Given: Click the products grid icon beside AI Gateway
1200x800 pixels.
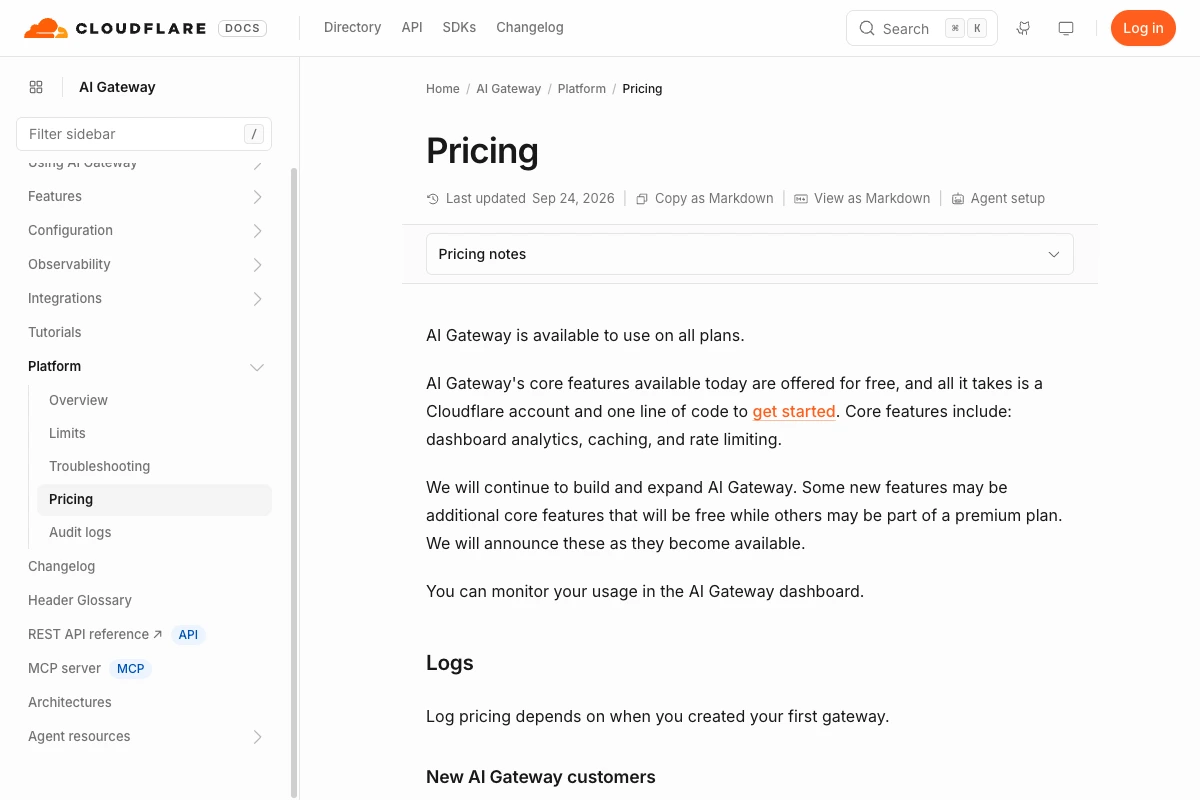Looking at the screenshot, I should (x=36, y=87).
